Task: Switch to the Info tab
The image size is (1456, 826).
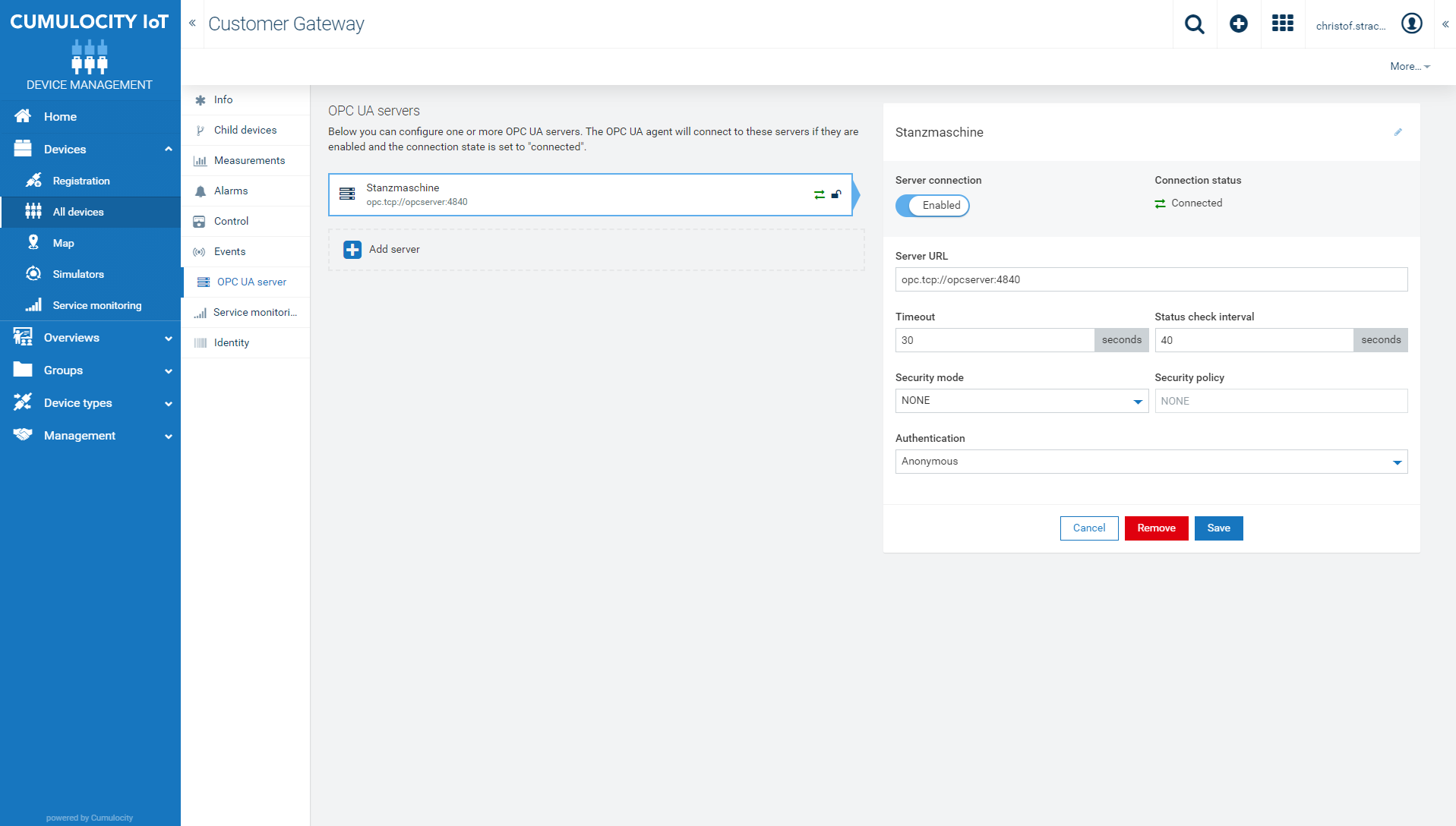Action: coord(246,99)
